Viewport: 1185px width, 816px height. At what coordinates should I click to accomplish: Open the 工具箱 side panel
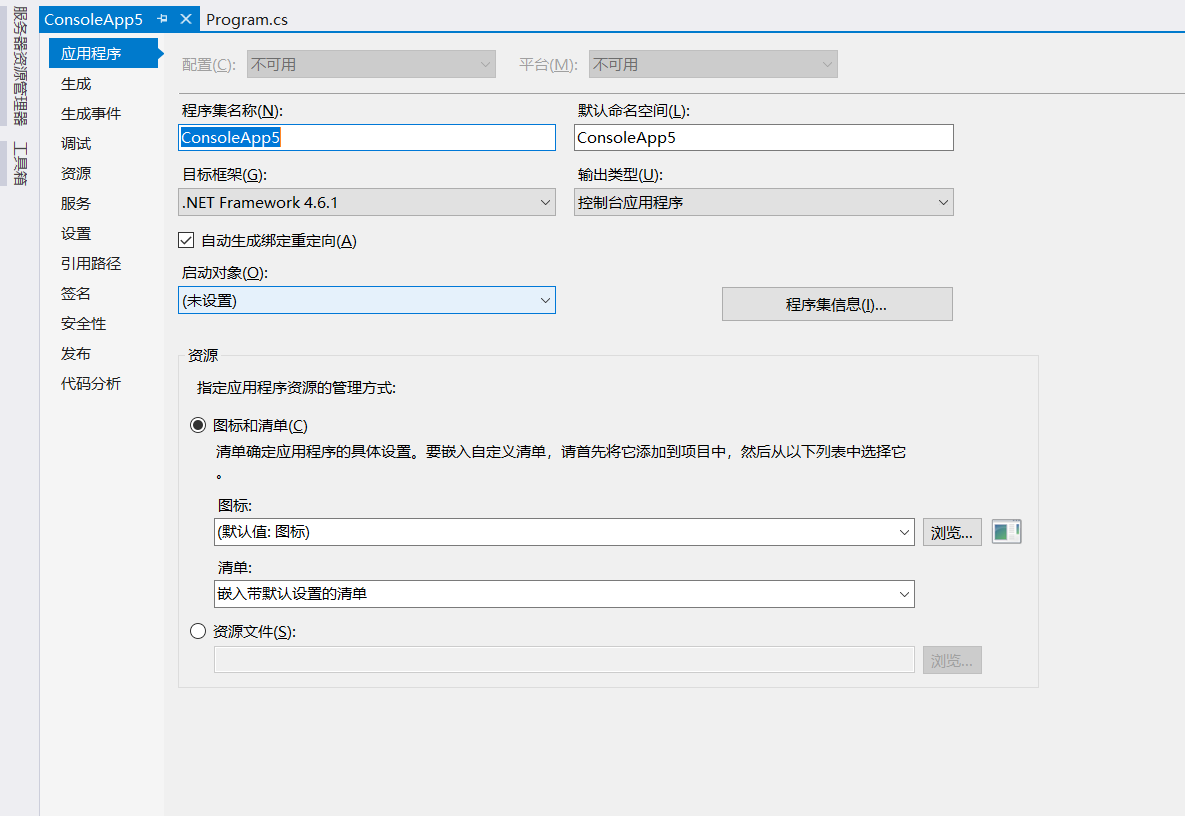tap(20, 163)
